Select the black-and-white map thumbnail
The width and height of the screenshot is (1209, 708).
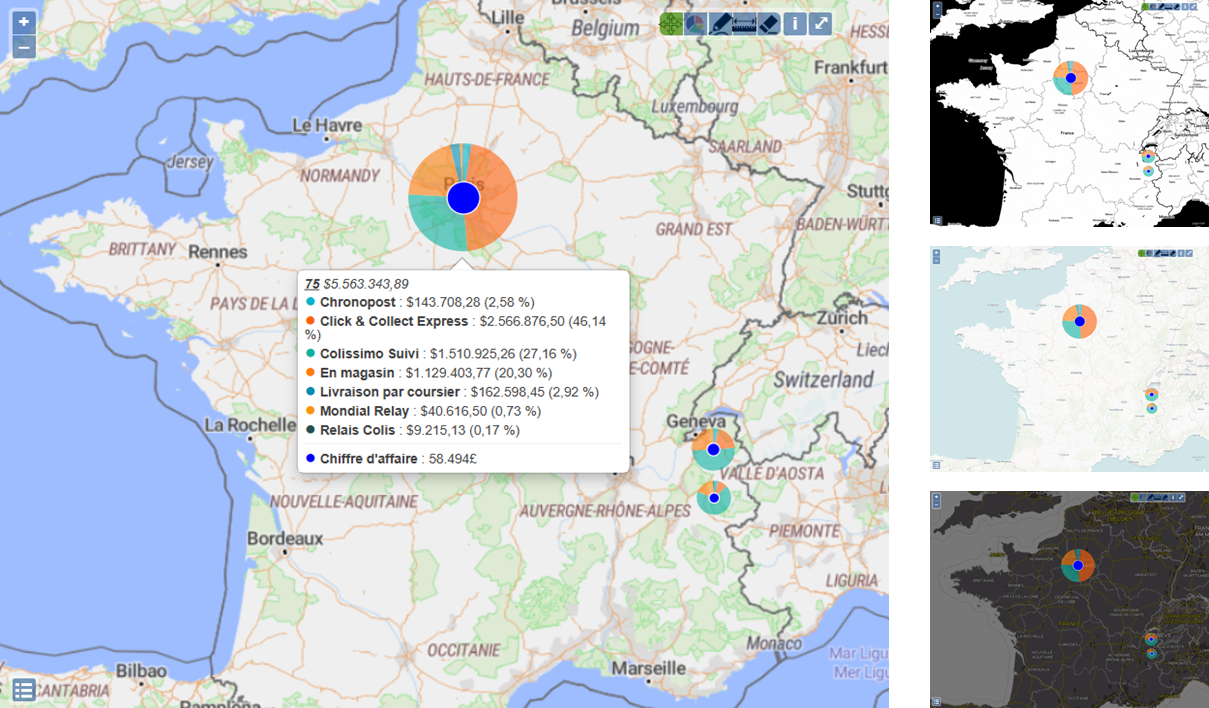pos(1069,114)
